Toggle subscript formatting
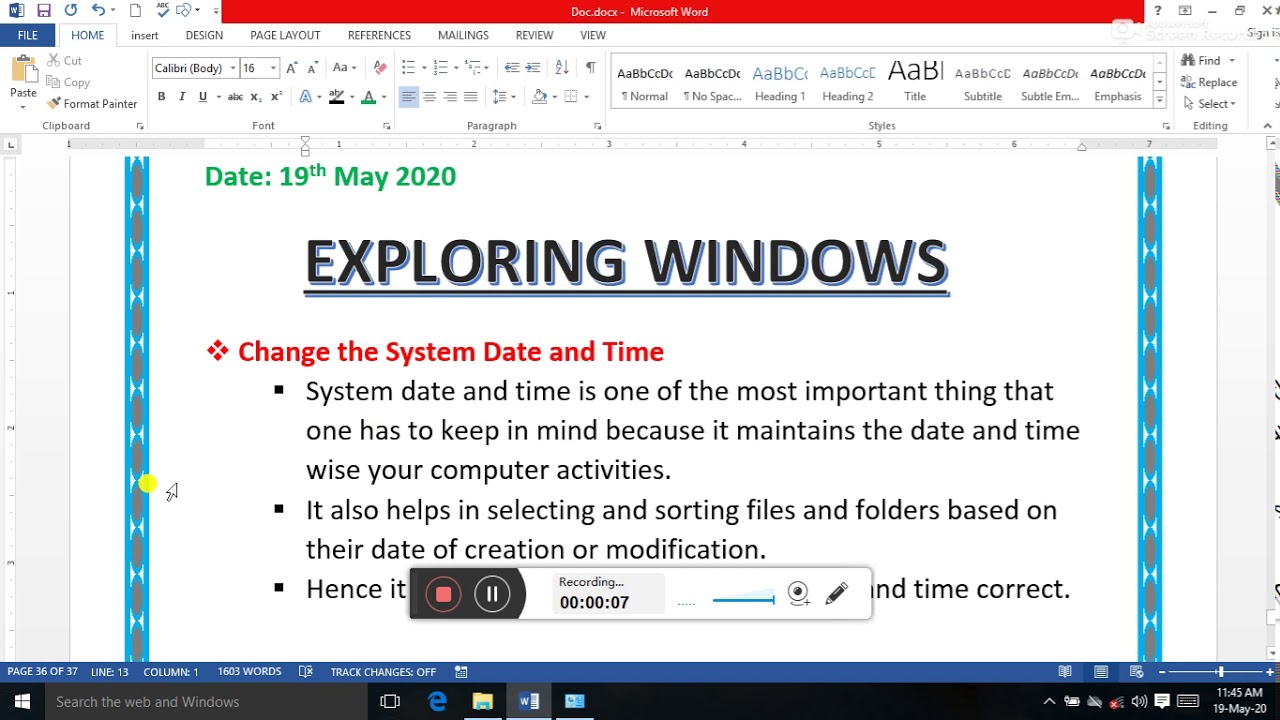 (x=256, y=97)
